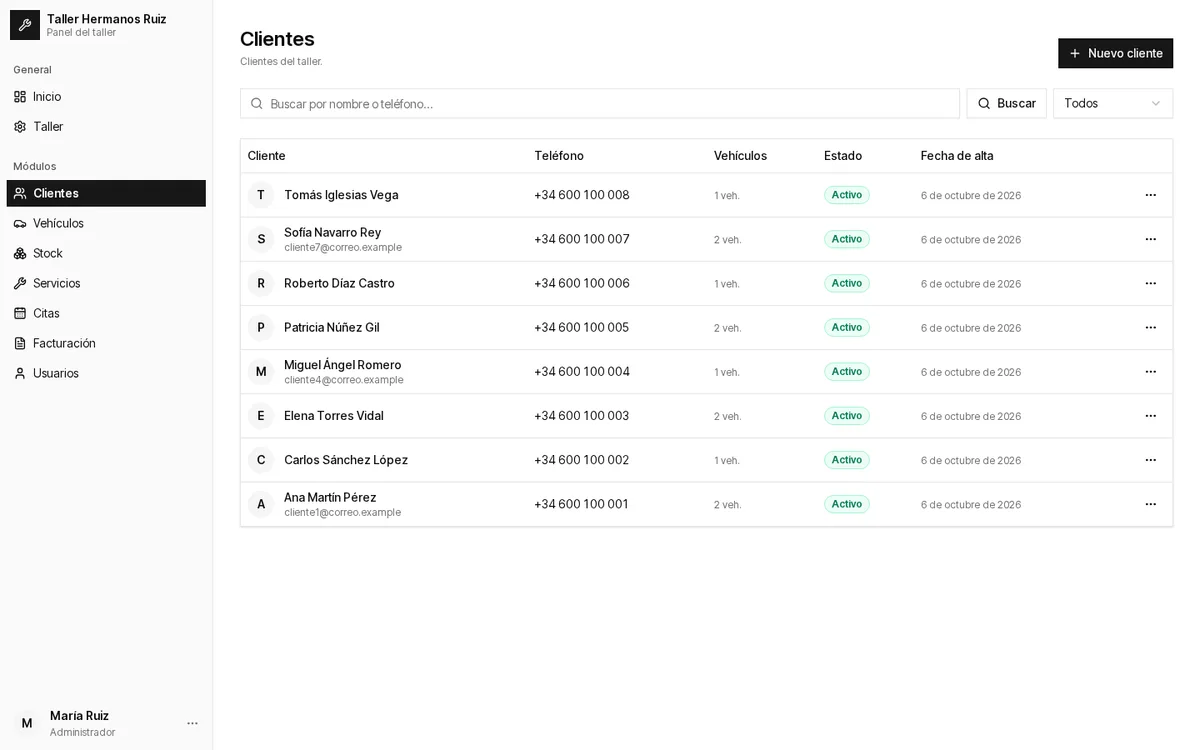This screenshot has width=1200, height=750.
Task: Click the Activo badge for Carlos Sánchez López
Action: click(x=847, y=460)
